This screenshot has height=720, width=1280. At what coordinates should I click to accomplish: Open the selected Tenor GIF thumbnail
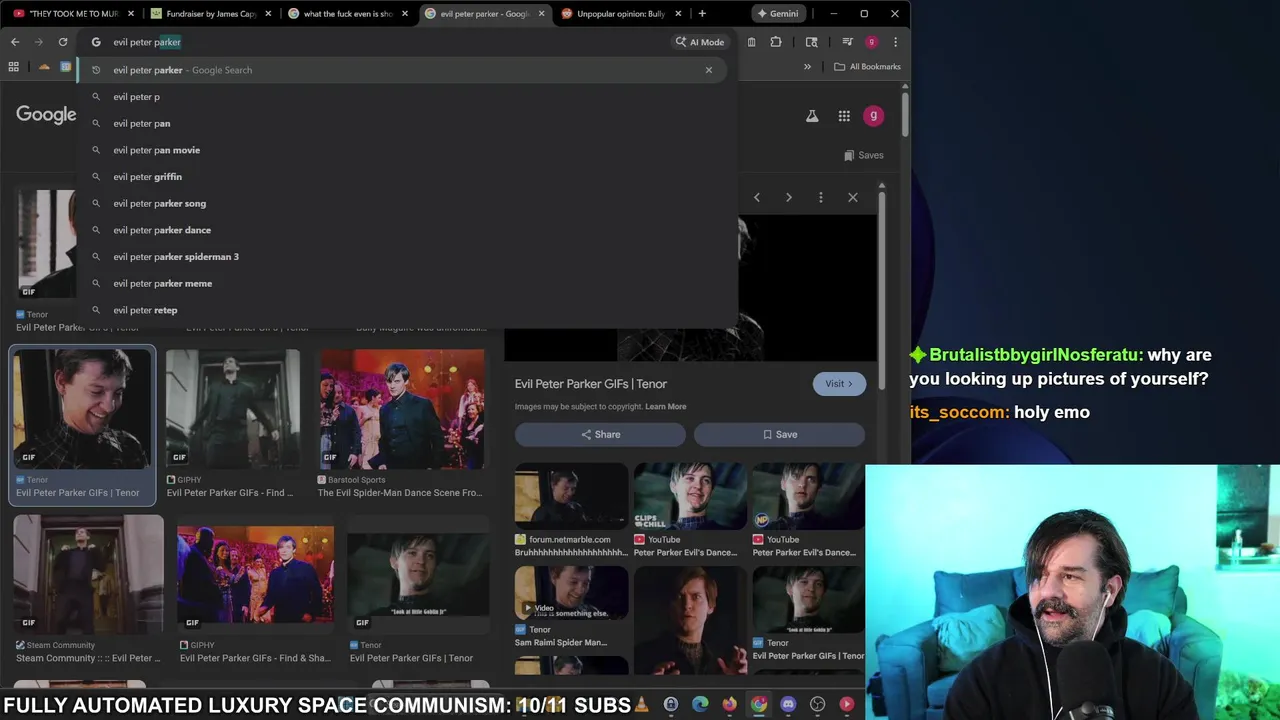coord(82,409)
